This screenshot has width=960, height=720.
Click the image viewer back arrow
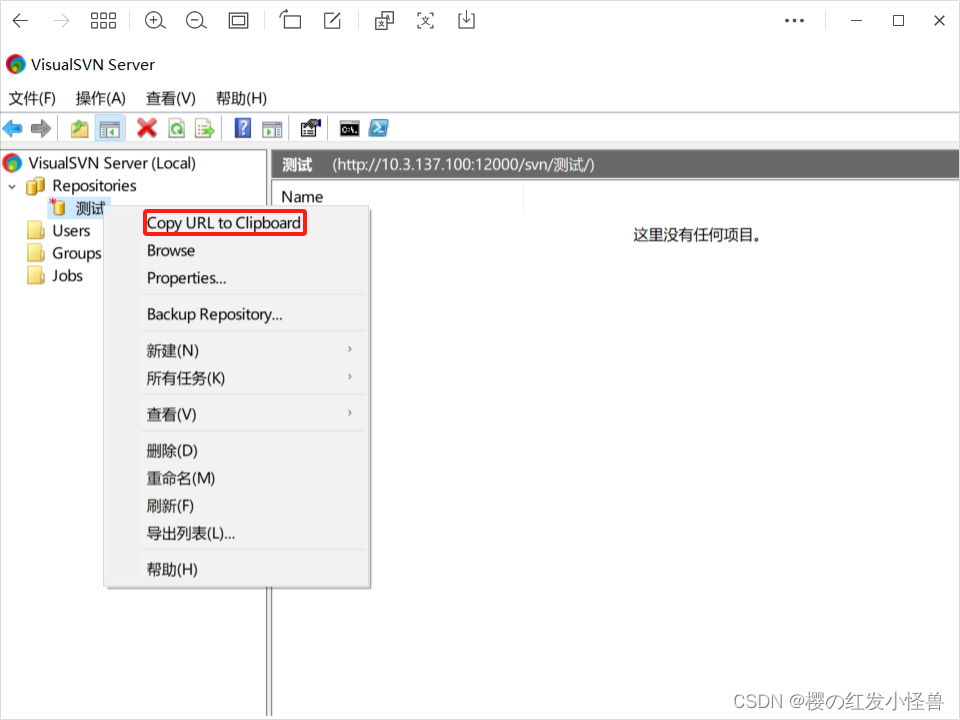click(20, 21)
